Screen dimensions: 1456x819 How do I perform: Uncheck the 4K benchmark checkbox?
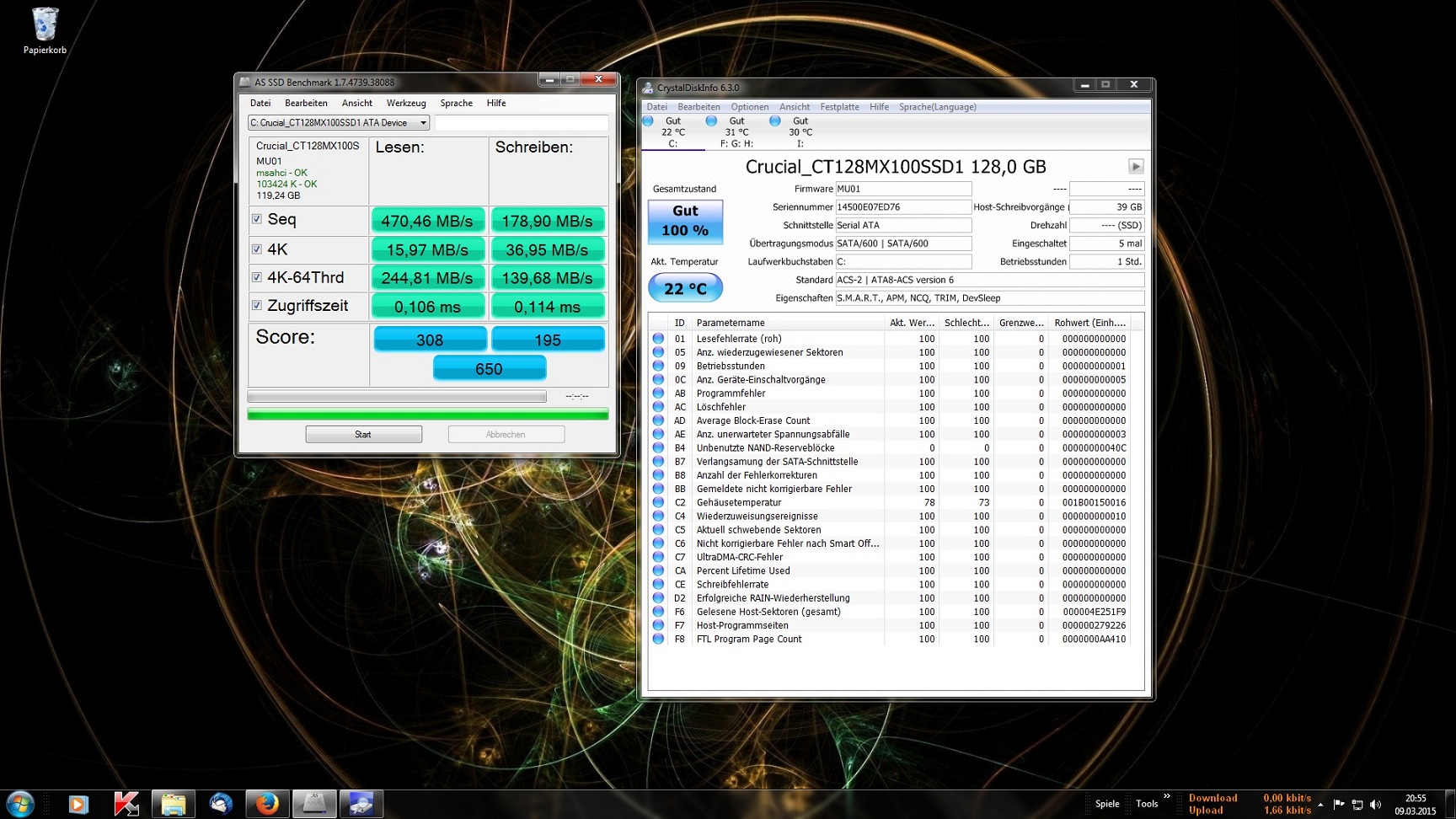(x=257, y=249)
